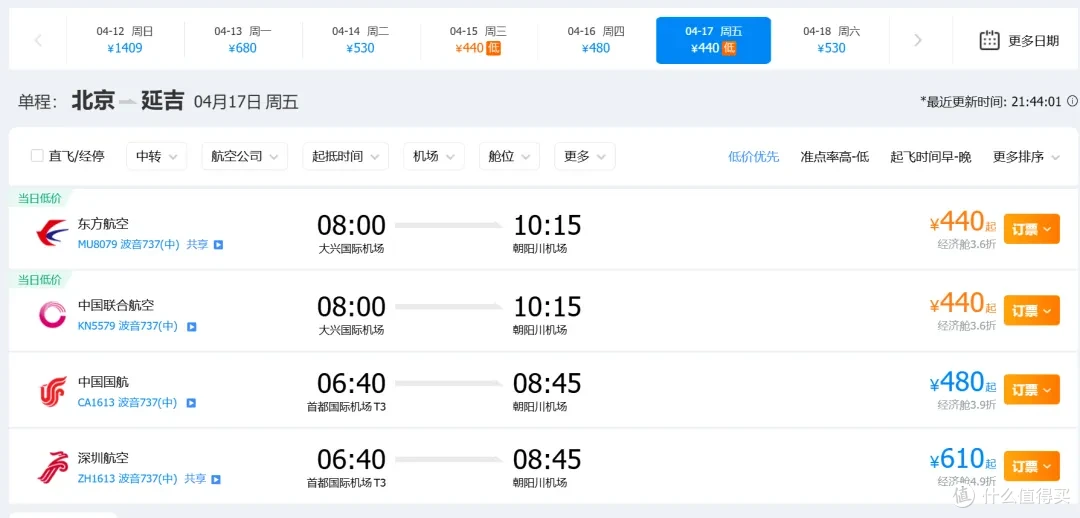The height and width of the screenshot is (518, 1080).
Task: Click the 更多日期 link
Action: [x=1033, y=41]
